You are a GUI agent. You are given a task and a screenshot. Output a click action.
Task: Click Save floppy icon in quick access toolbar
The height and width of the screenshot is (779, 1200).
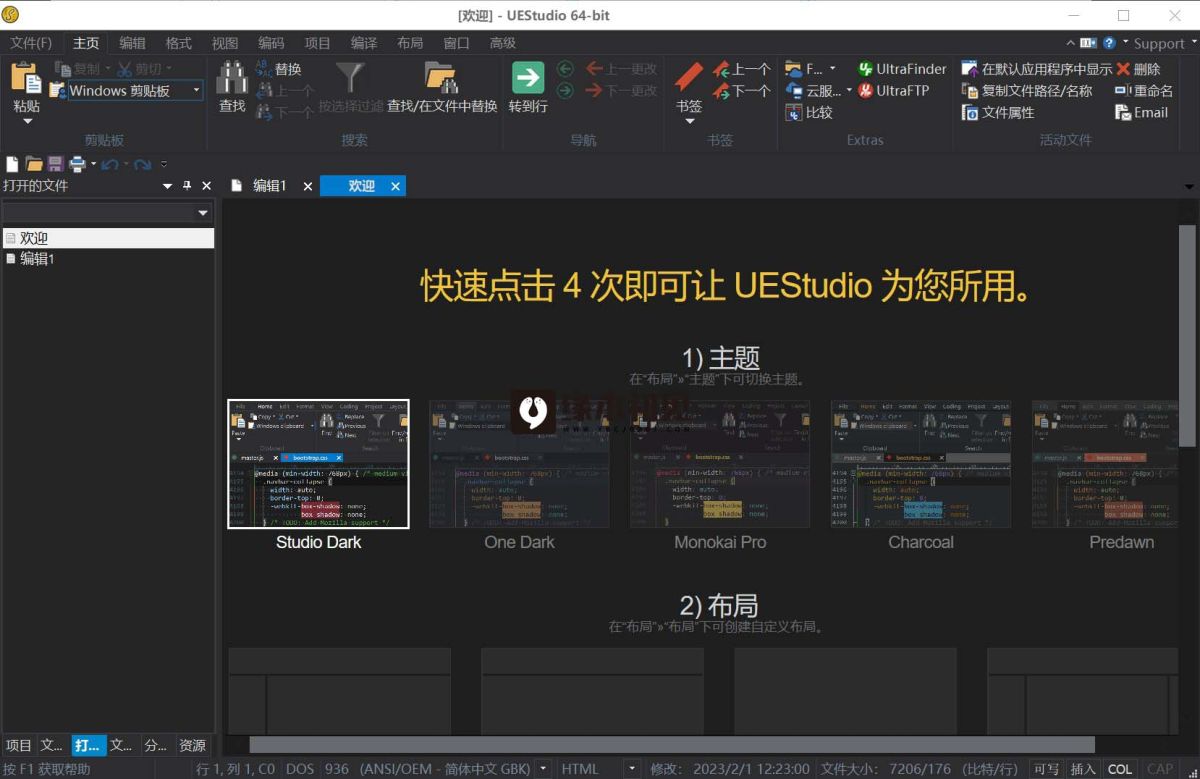click(x=55, y=164)
